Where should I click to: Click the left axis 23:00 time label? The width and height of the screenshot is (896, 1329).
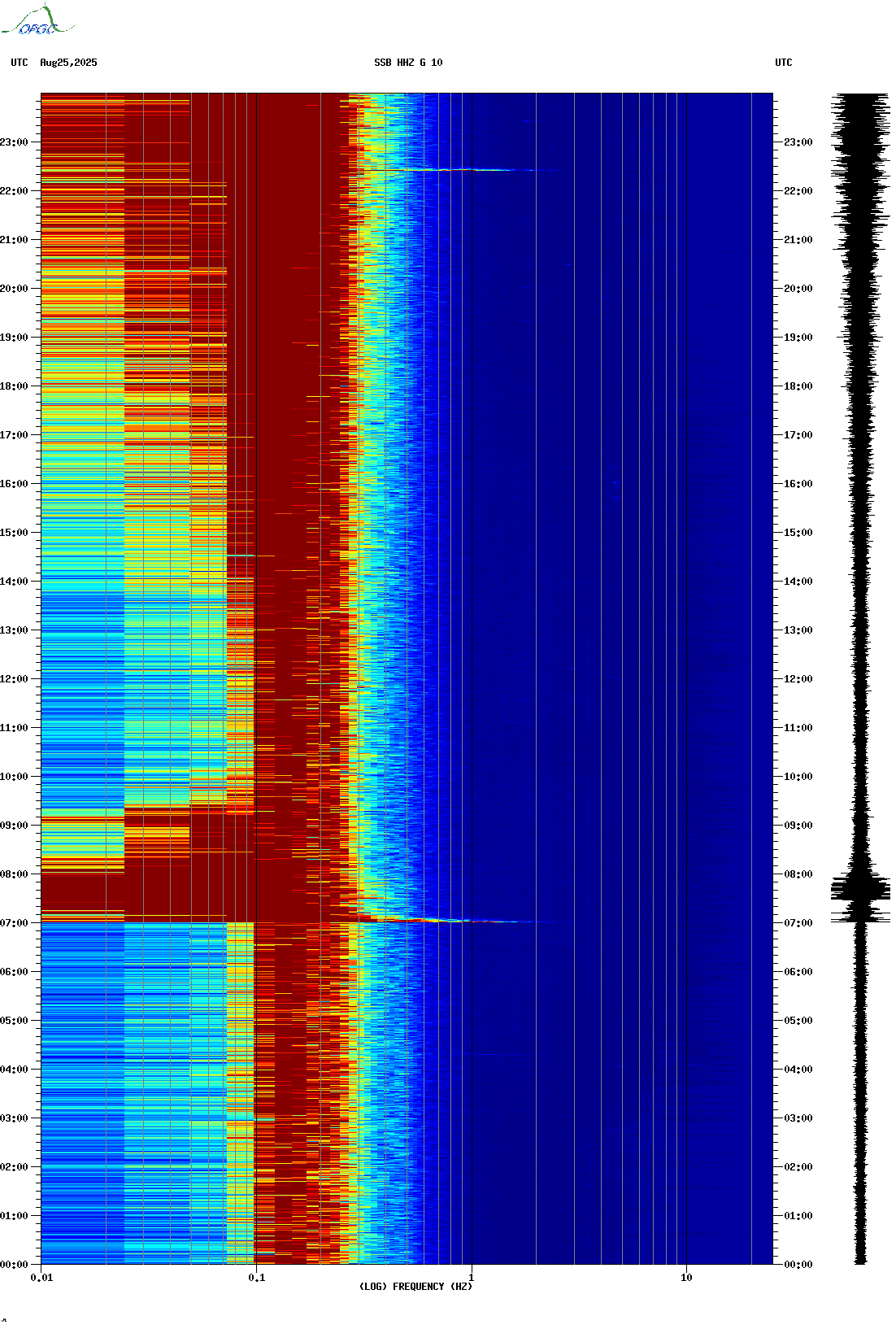point(14,142)
